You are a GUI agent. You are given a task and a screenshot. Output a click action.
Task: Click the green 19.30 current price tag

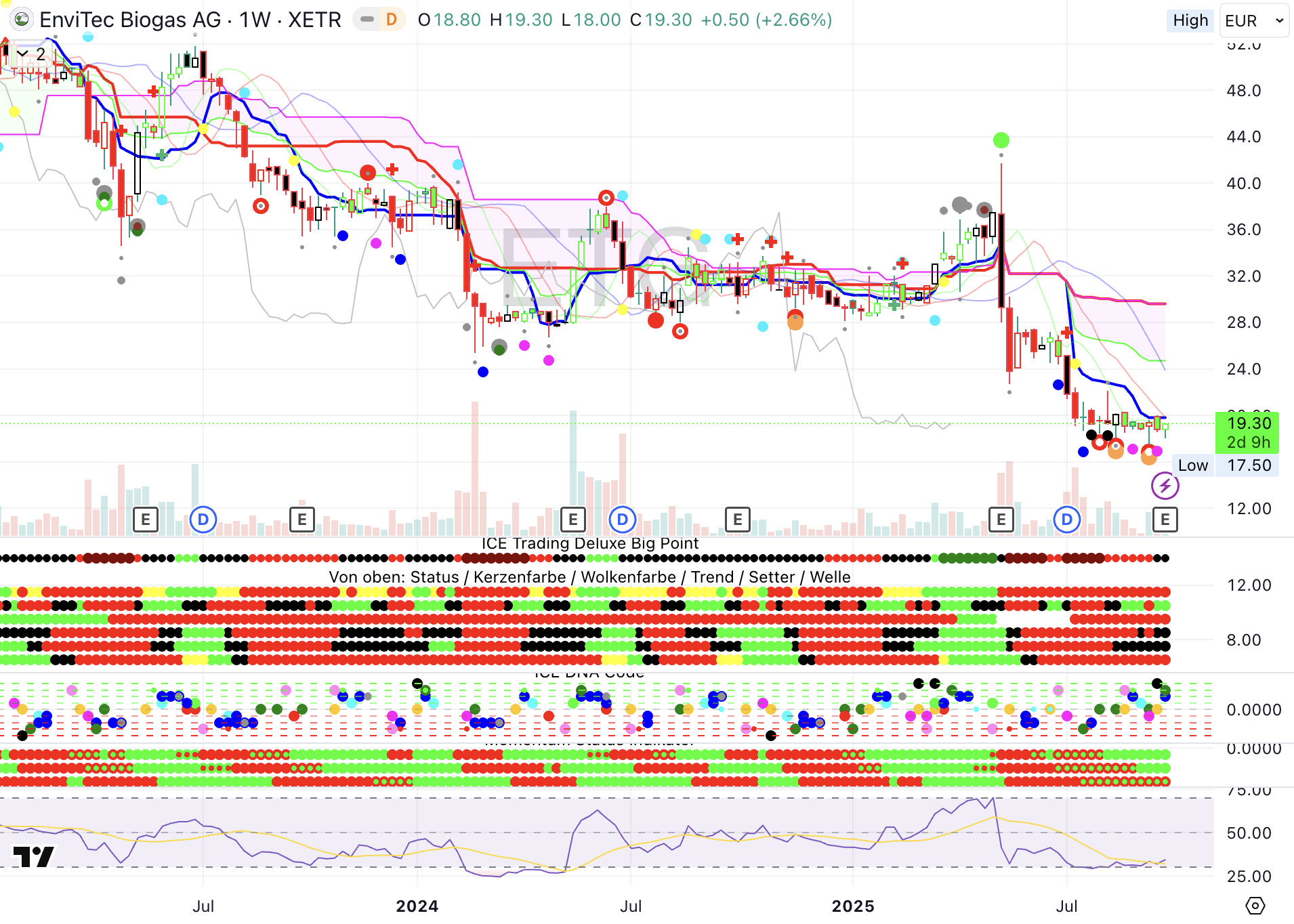pos(1248,432)
